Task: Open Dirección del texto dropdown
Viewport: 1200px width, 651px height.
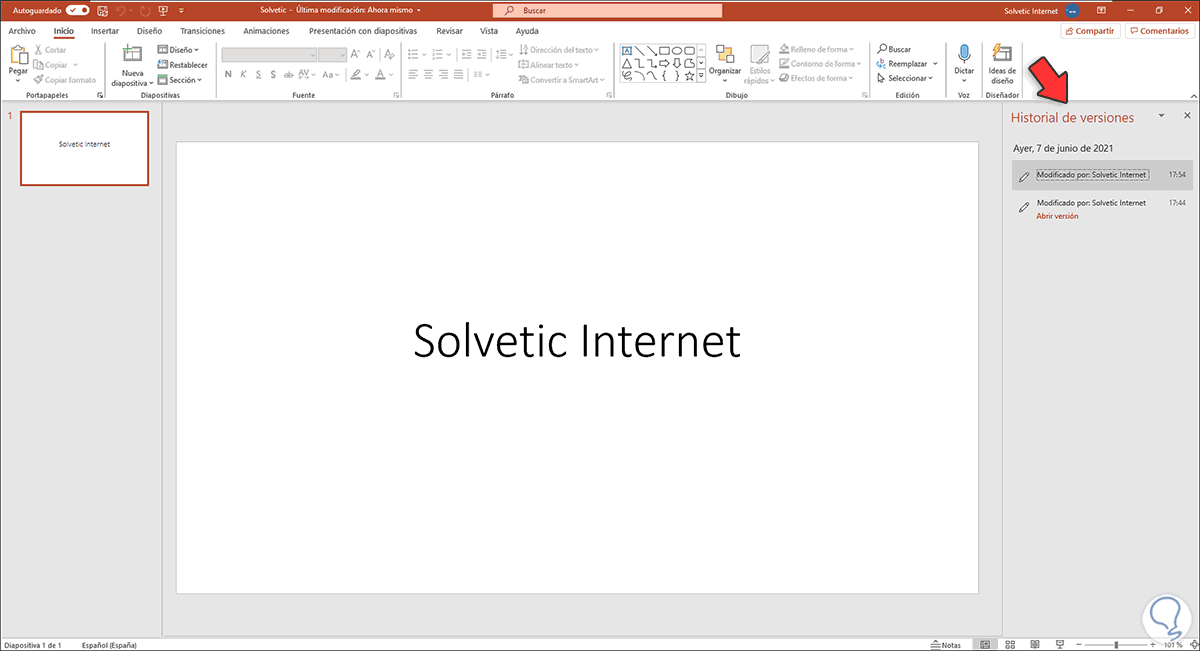Action: (558, 49)
